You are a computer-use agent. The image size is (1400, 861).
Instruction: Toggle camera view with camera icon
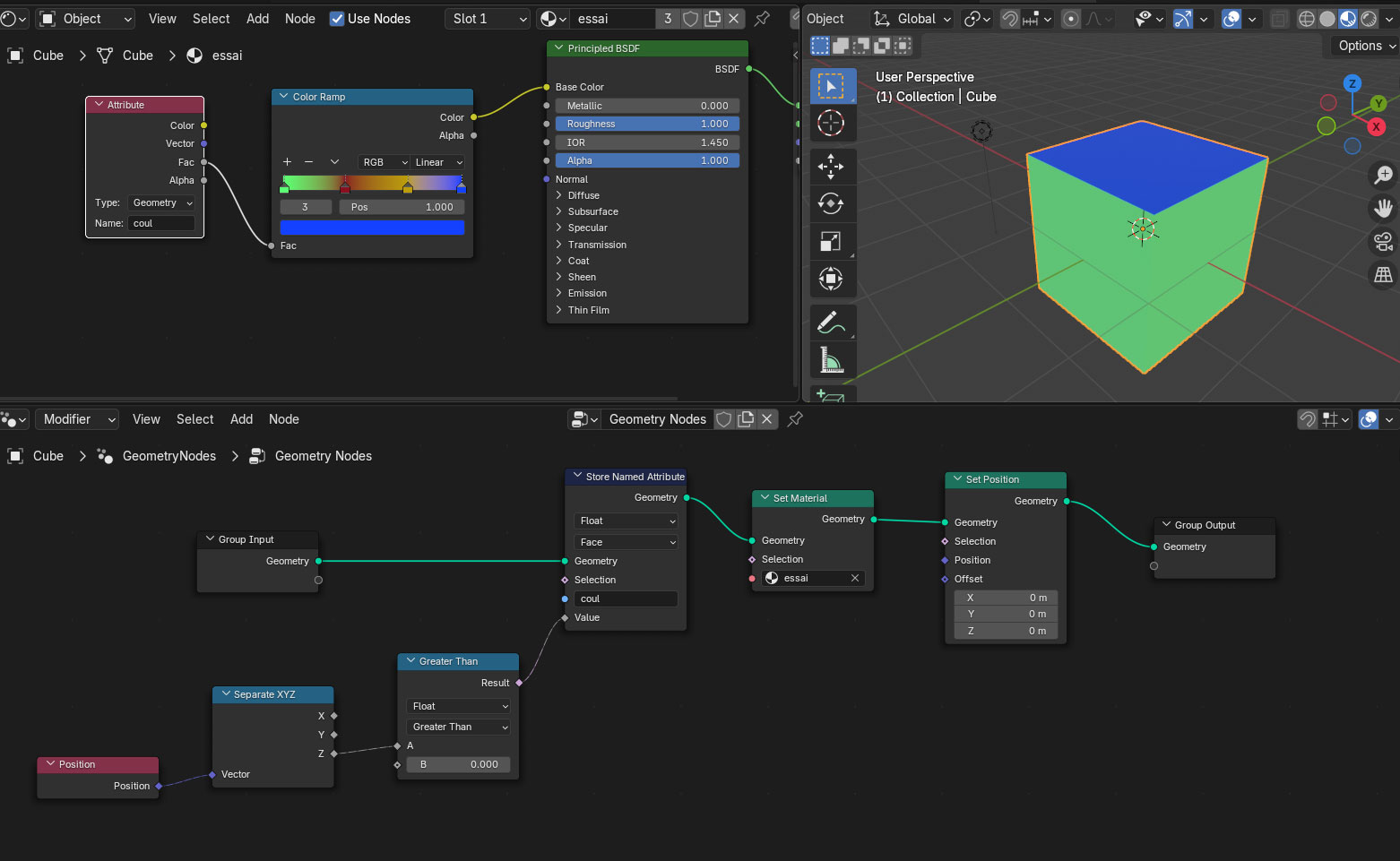pos(1383,241)
